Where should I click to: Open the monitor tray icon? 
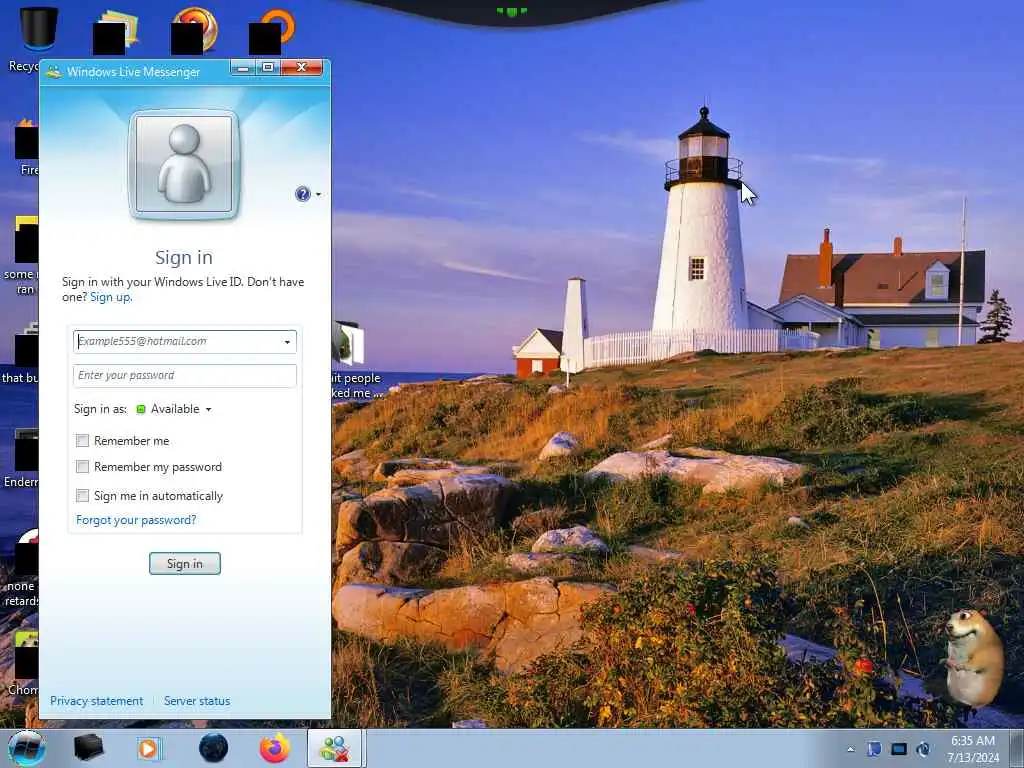(899, 749)
